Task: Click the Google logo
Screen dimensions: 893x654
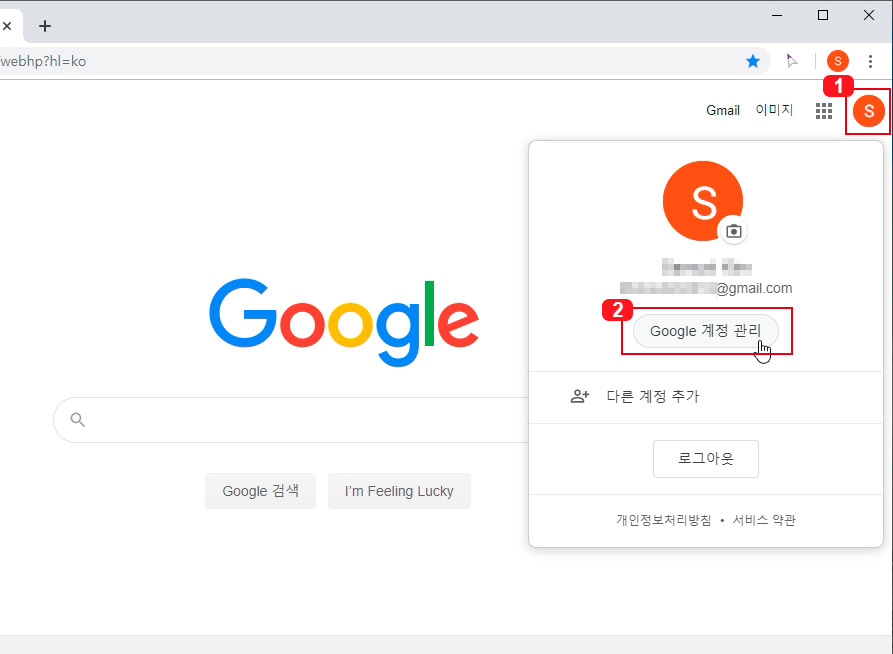Action: [x=344, y=322]
